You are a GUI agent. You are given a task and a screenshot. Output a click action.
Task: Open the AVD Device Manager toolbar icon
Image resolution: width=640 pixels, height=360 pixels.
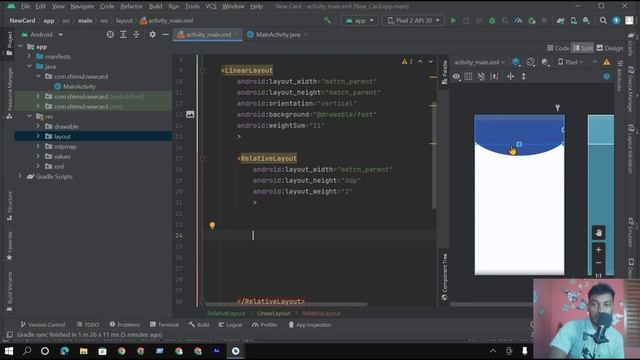click(x=573, y=20)
